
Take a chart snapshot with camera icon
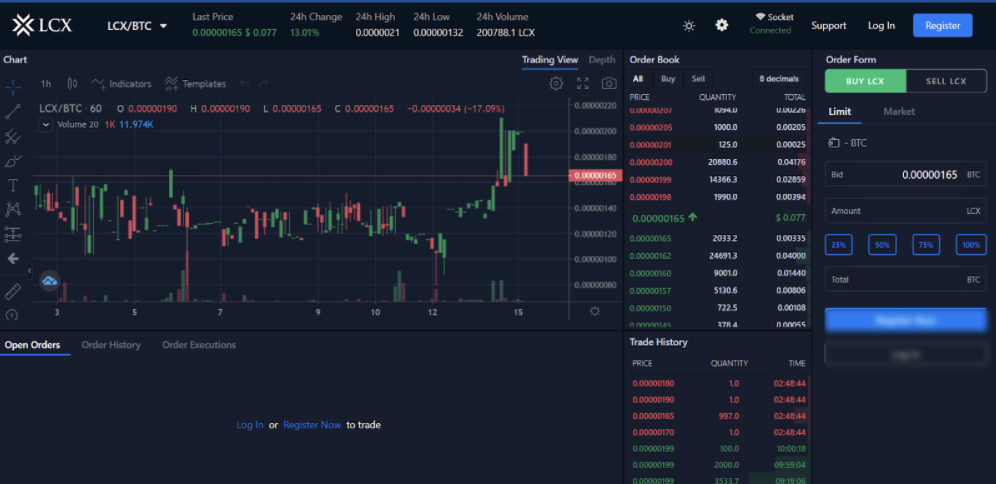coord(609,84)
